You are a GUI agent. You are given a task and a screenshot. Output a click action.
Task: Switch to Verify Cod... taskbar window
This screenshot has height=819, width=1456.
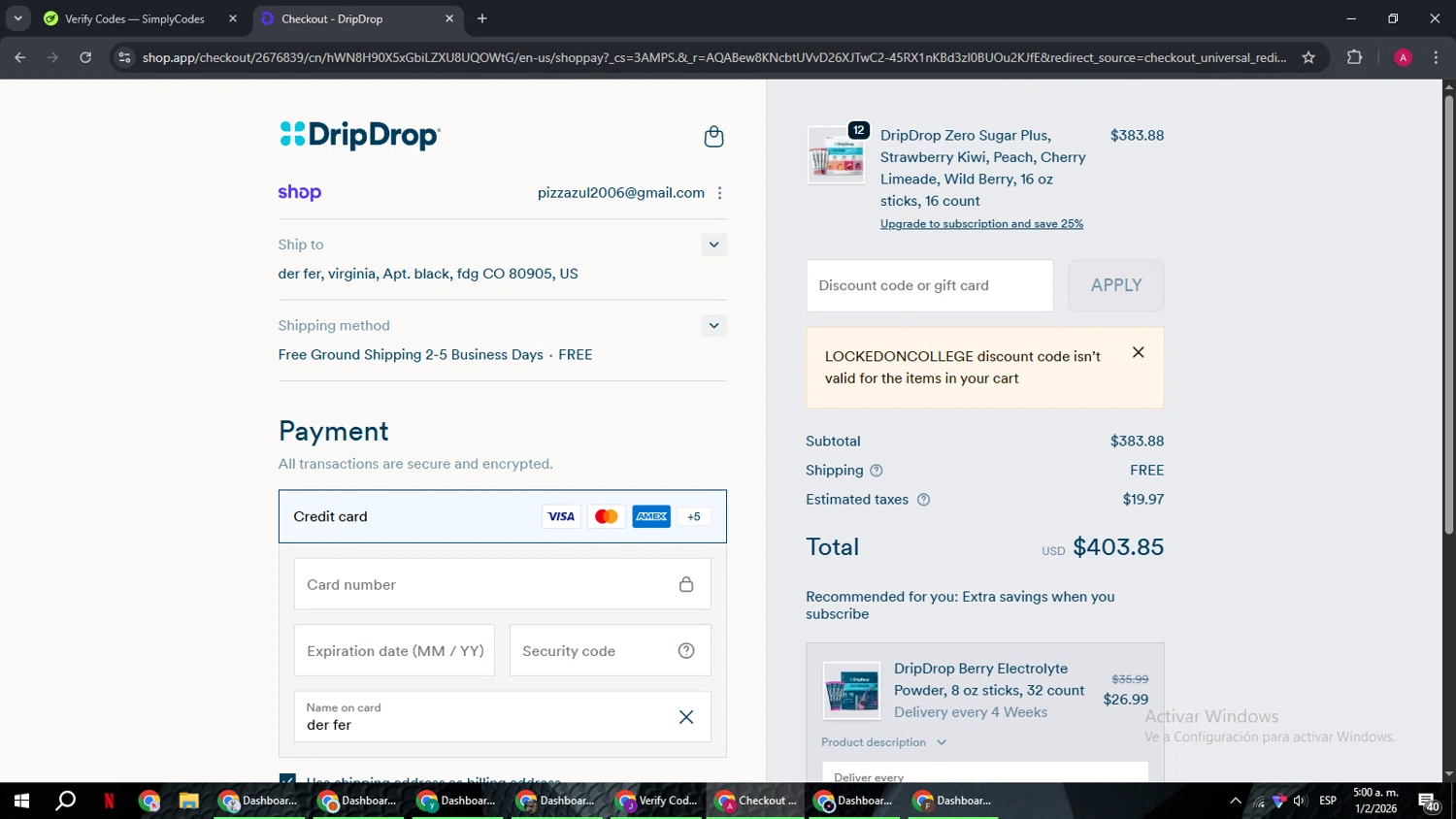(x=656, y=801)
